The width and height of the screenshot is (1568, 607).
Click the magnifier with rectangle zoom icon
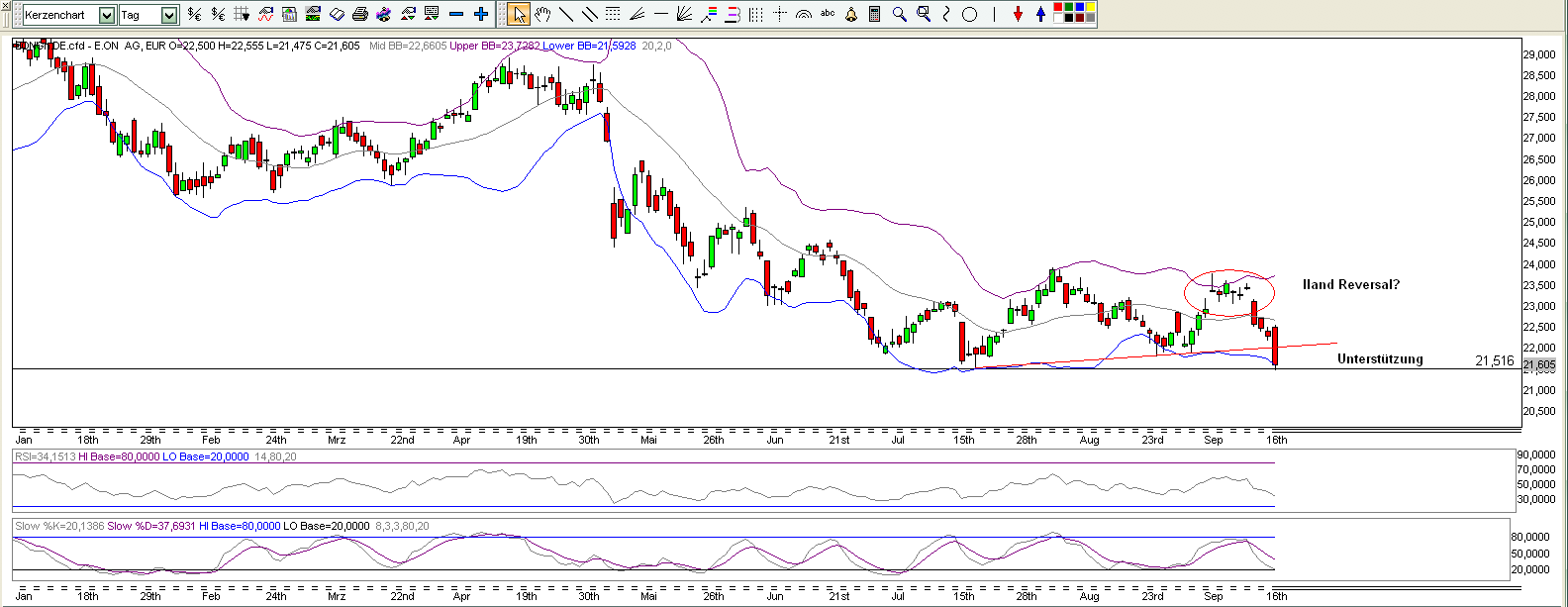coord(924,14)
